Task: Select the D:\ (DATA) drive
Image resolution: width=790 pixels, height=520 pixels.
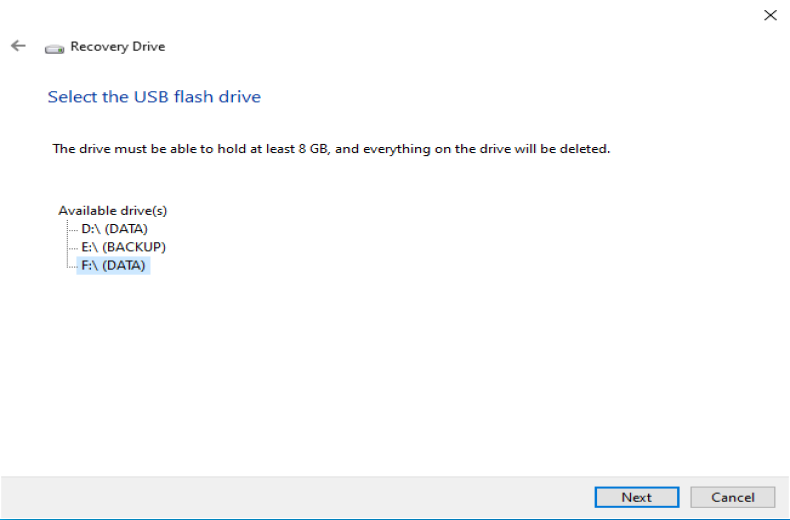Action: tap(114, 228)
